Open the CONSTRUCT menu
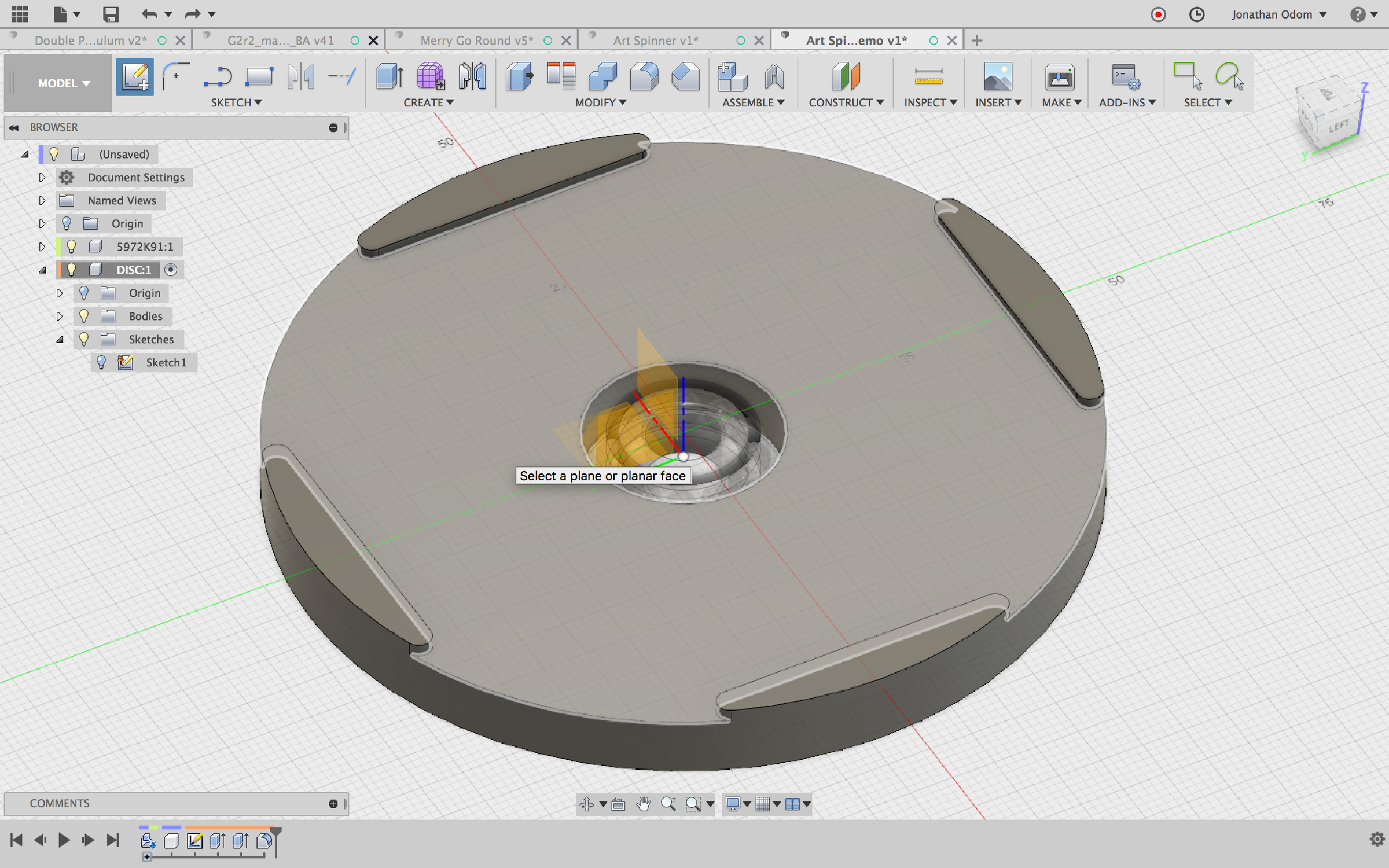Viewport: 1389px width, 868px height. [846, 102]
